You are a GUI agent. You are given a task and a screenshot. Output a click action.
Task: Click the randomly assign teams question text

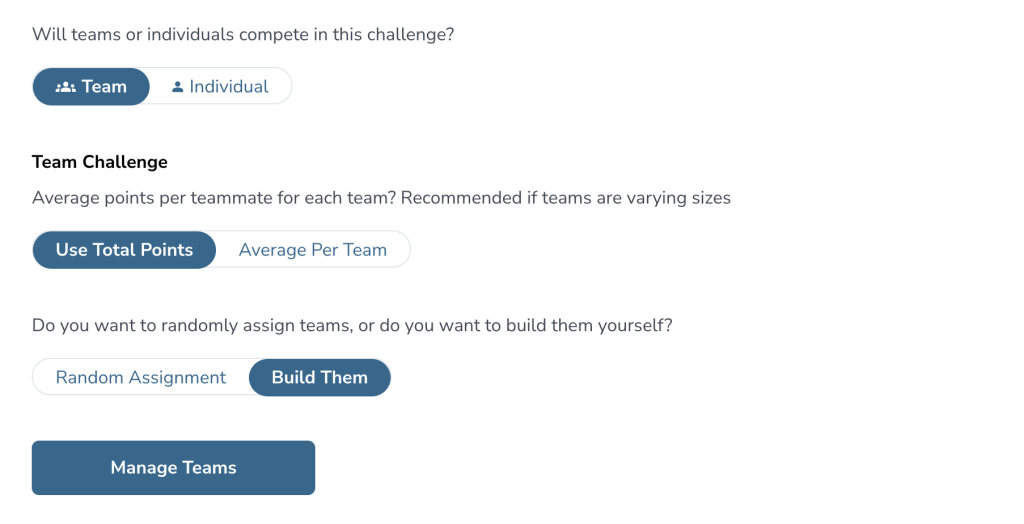354,326
